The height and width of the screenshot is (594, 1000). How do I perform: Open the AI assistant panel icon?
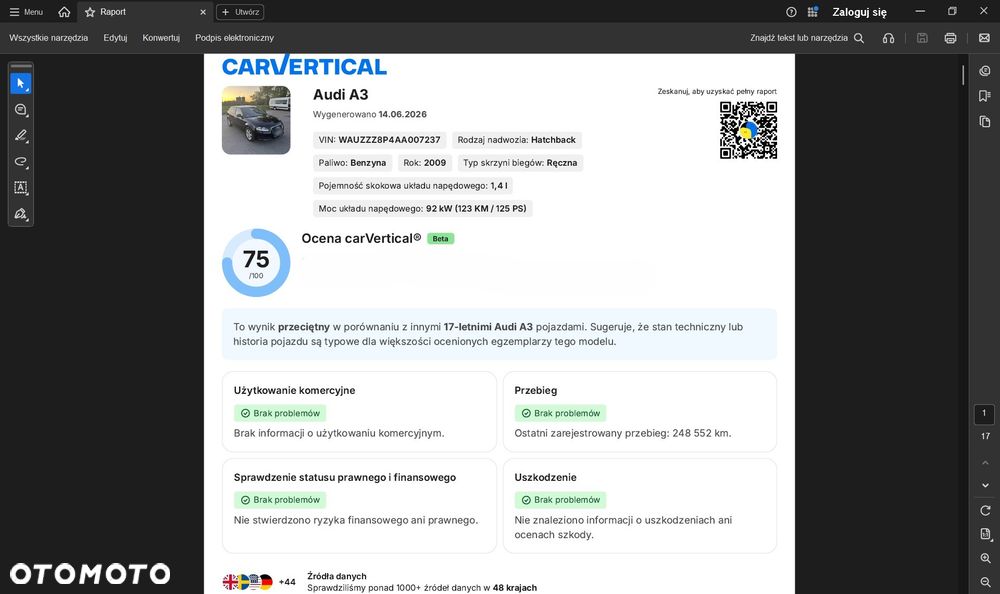coord(985,71)
